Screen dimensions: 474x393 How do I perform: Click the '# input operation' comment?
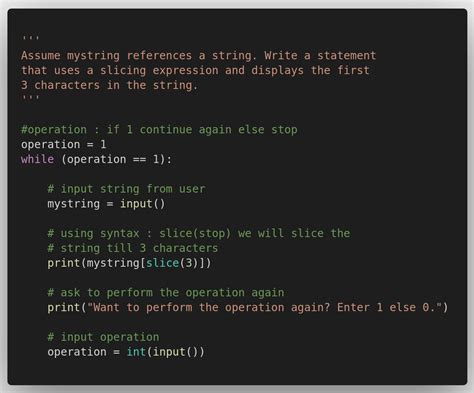pyautogui.click(x=103, y=337)
